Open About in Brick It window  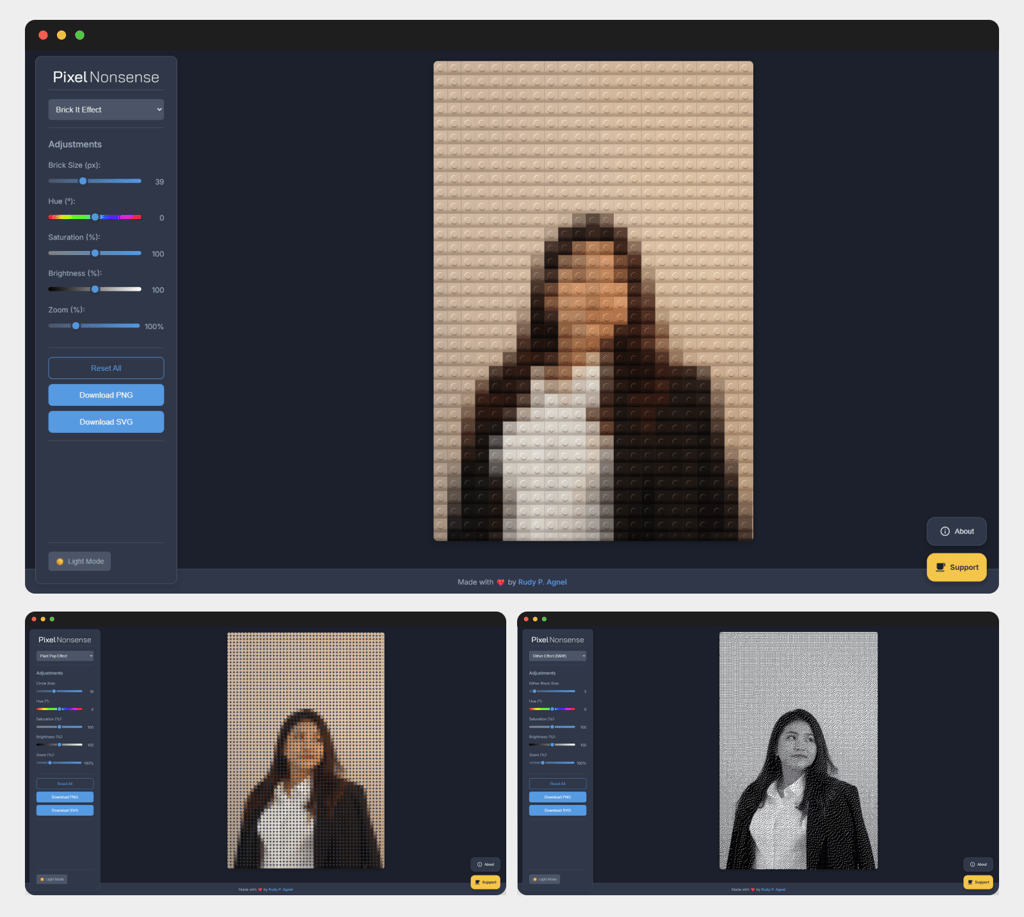957,531
